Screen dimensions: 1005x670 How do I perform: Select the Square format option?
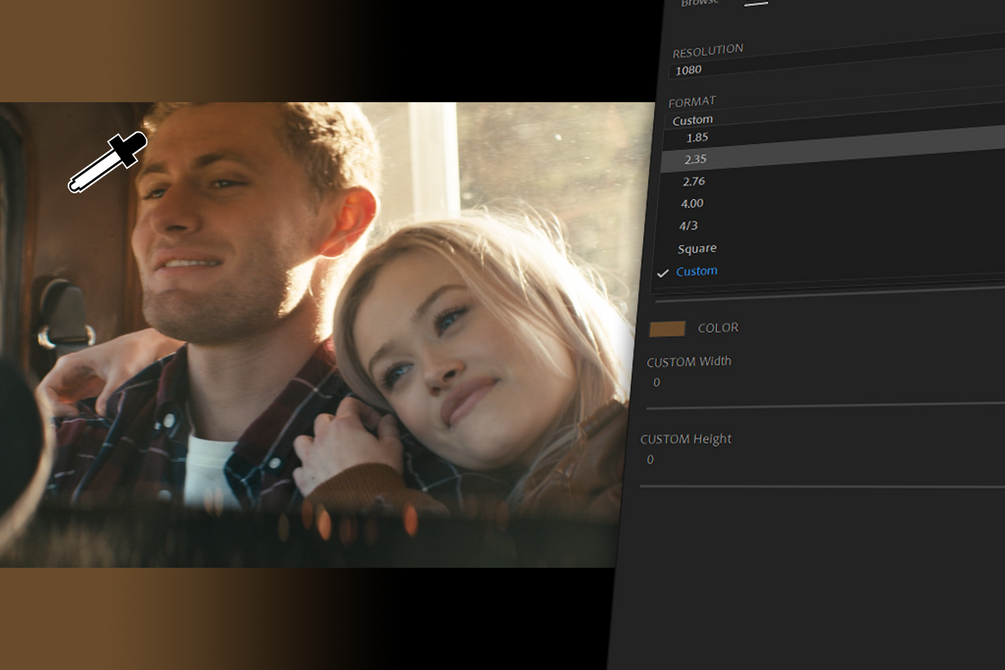697,248
